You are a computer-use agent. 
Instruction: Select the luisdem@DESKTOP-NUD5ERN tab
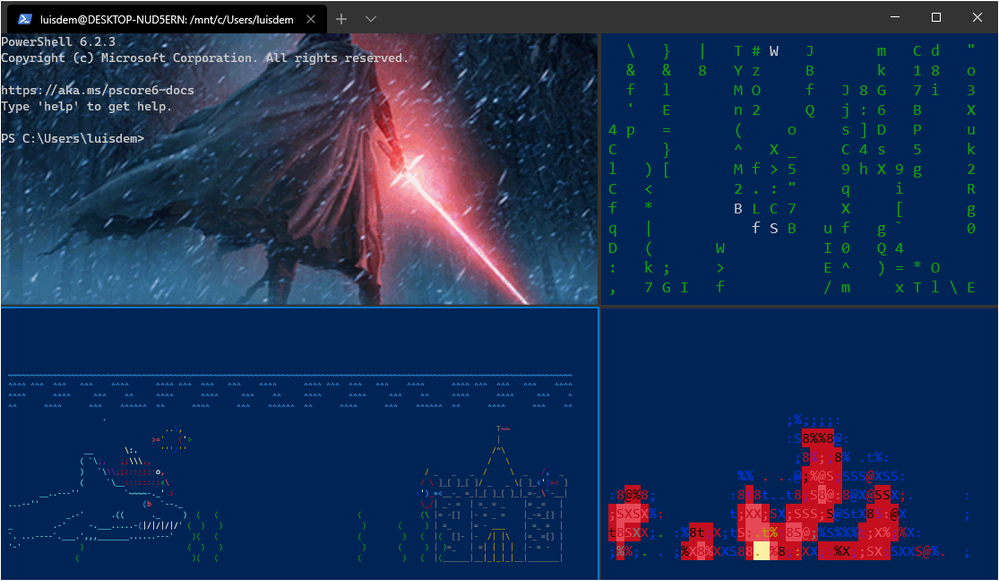click(x=167, y=19)
